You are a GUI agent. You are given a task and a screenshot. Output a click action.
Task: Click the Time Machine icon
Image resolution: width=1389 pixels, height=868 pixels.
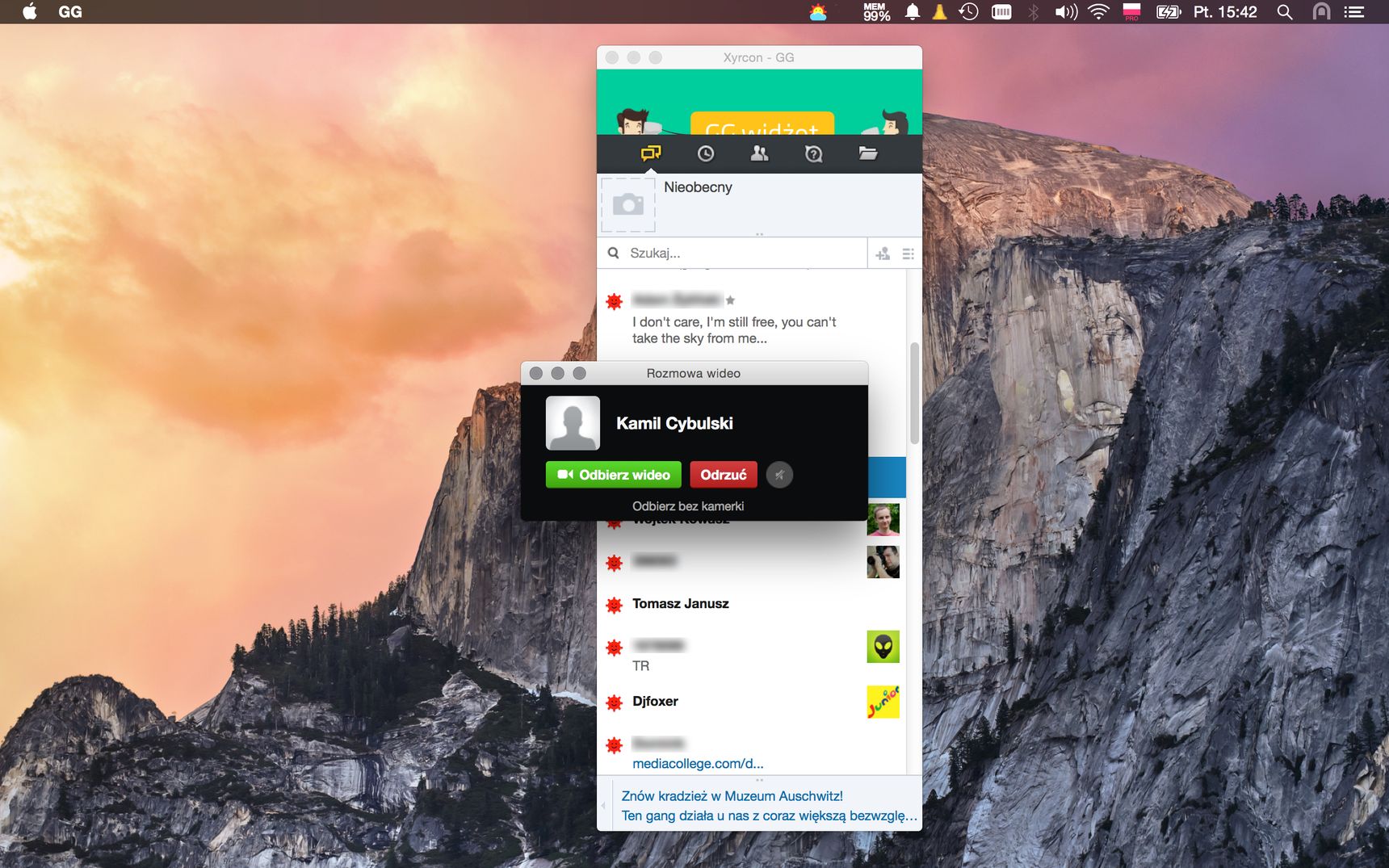[968, 12]
